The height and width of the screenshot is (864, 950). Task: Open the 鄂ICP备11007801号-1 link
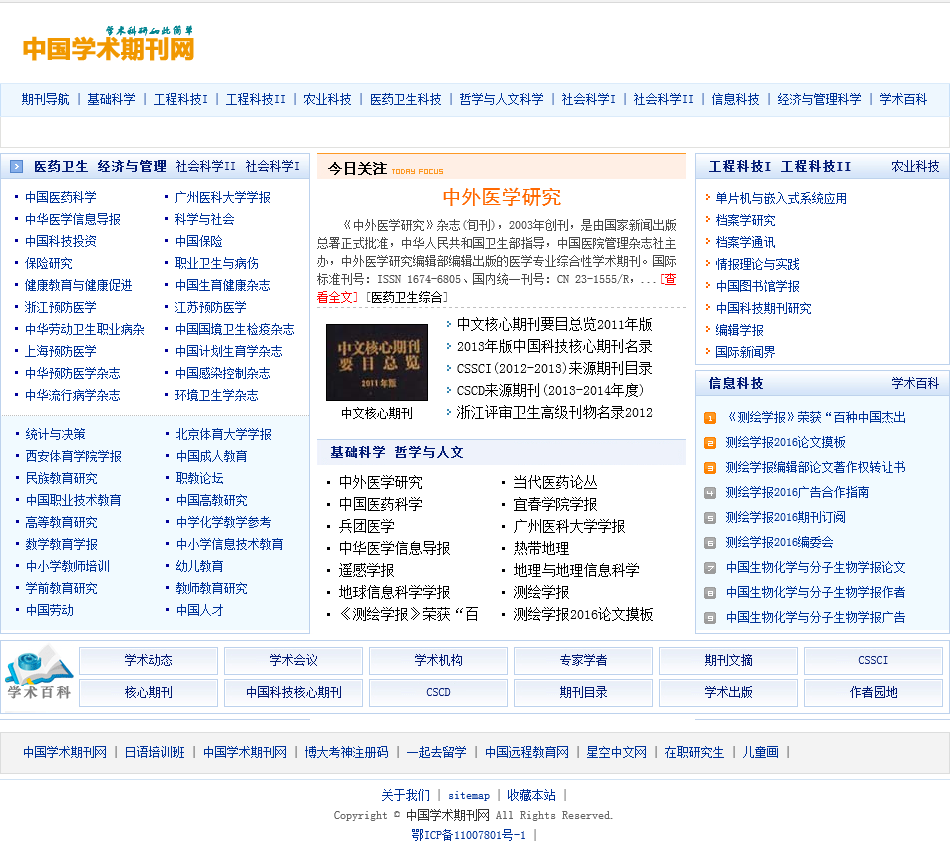468,836
